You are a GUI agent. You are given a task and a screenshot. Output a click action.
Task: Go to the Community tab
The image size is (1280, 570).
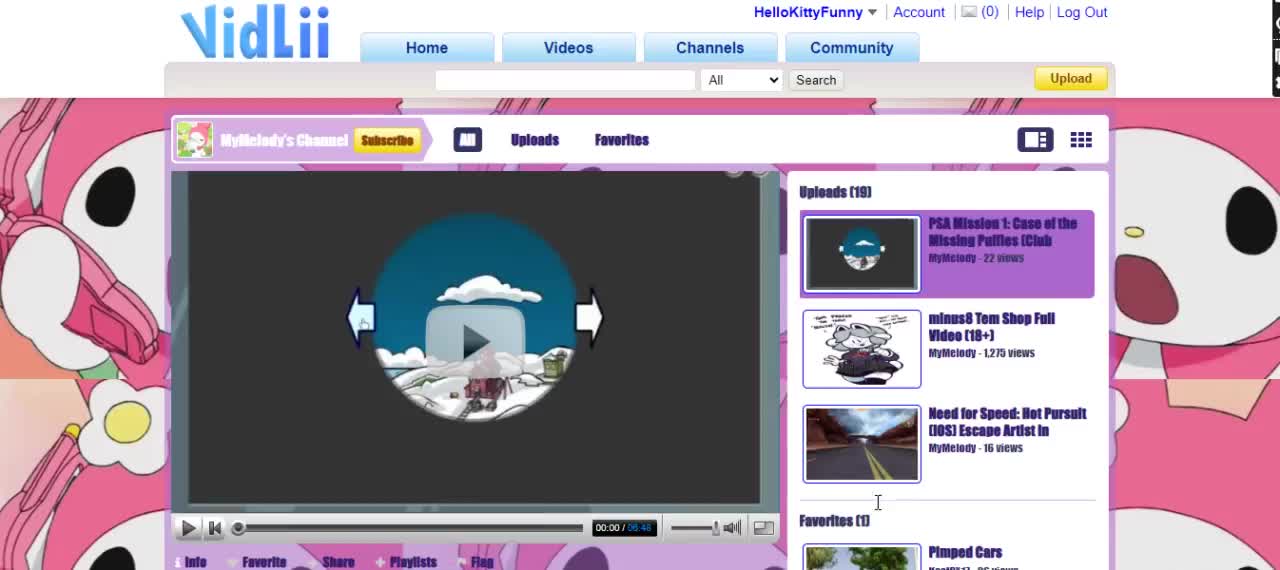852,48
